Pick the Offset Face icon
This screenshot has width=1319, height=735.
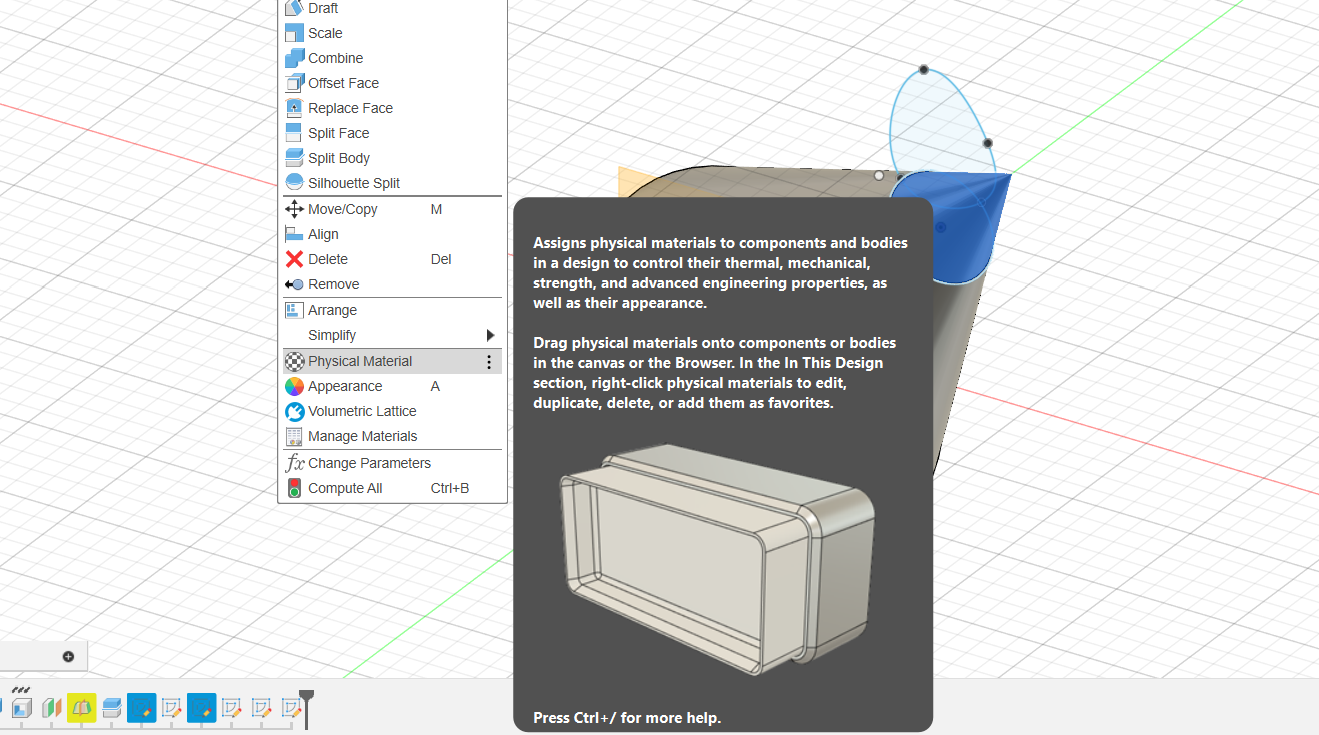[x=294, y=83]
